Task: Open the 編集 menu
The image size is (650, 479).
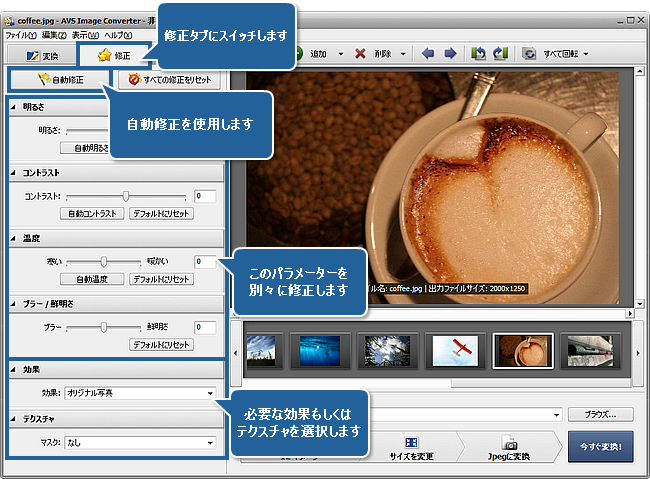Action: pyautogui.click(x=54, y=35)
